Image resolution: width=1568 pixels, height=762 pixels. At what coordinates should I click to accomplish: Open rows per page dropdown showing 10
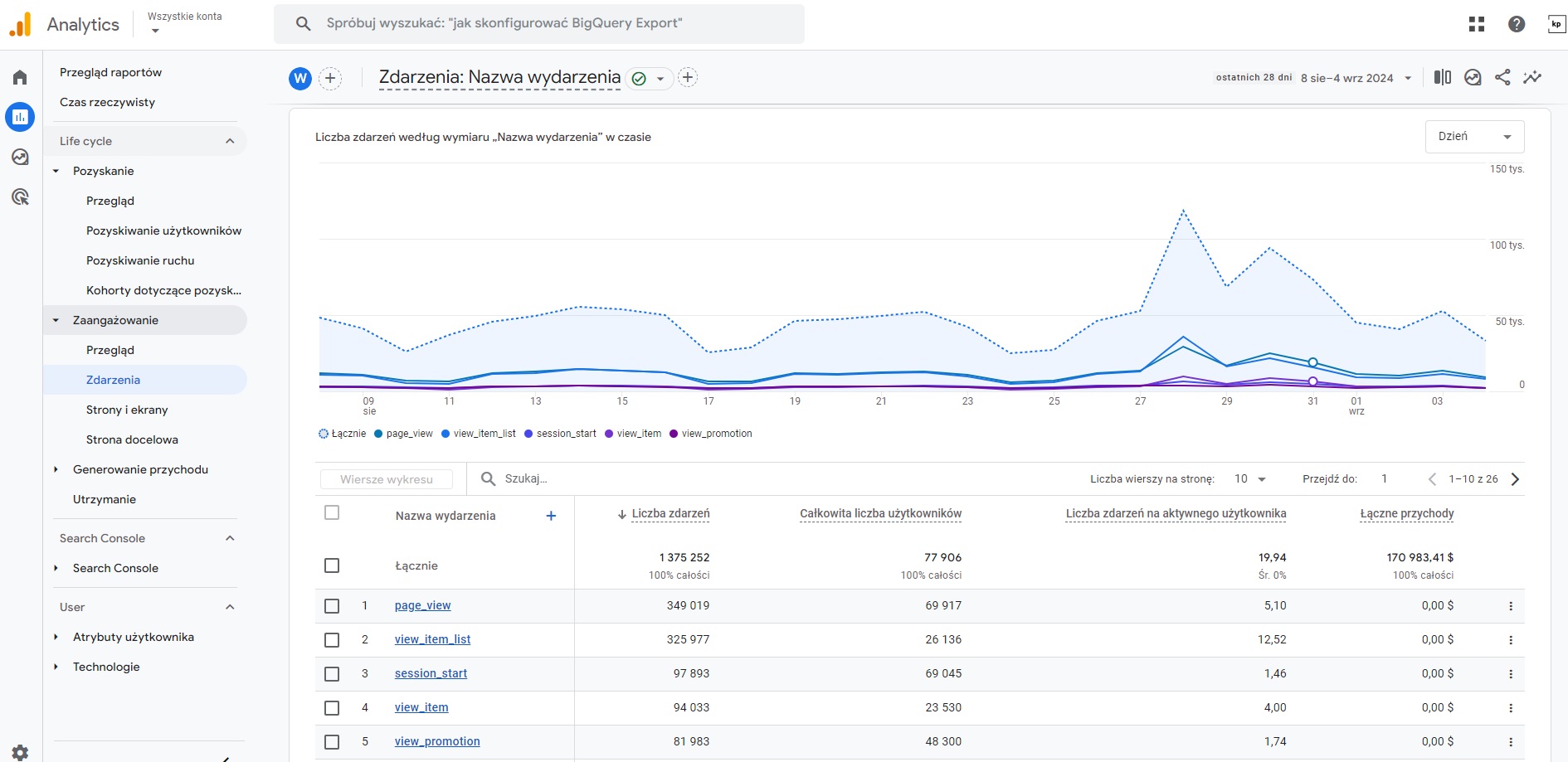click(1249, 479)
